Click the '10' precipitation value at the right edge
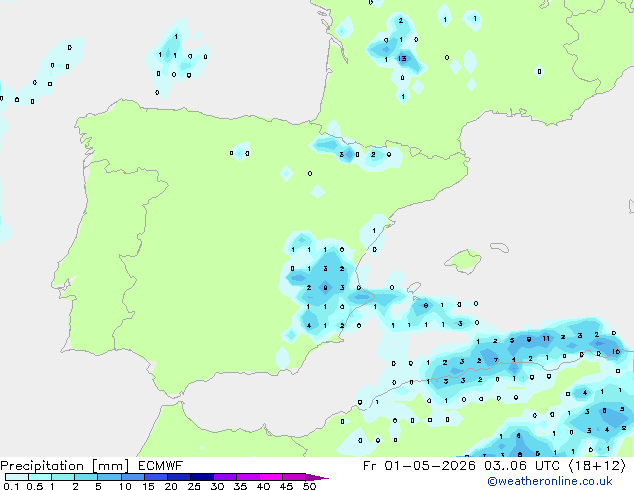This screenshot has width=634, height=490. pos(616,352)
